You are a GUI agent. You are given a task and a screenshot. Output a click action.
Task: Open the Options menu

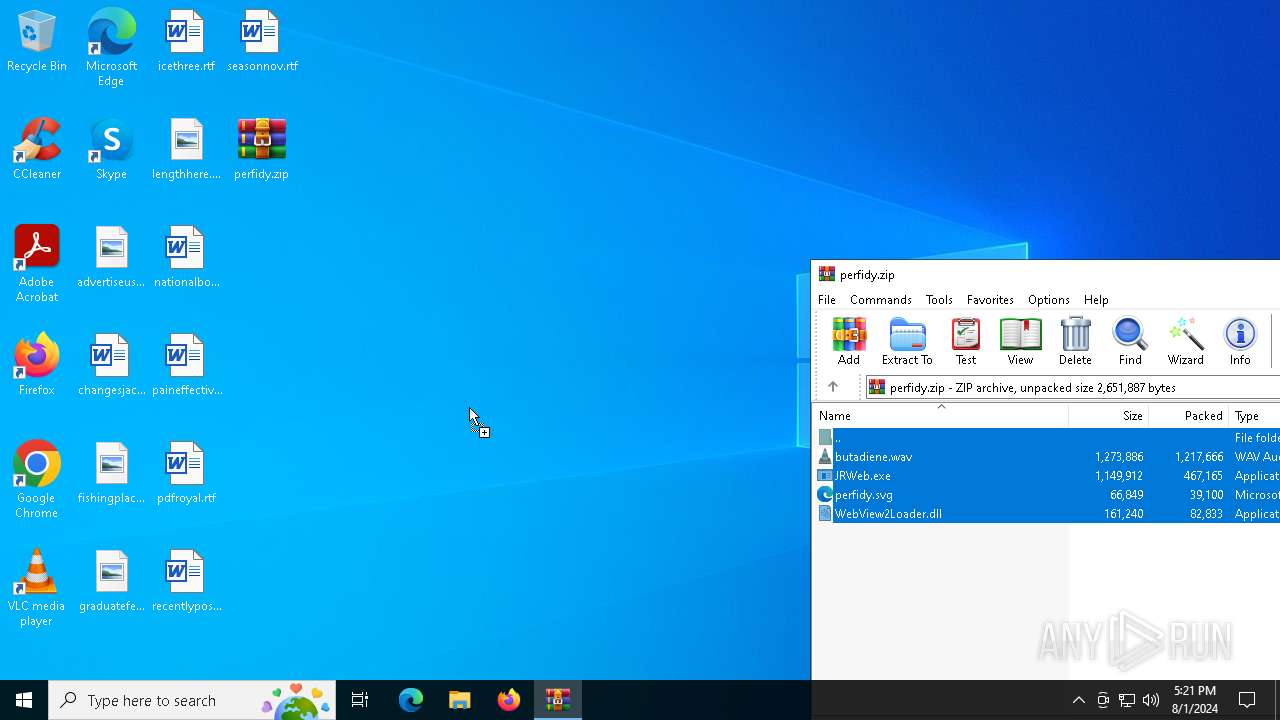1049,300
